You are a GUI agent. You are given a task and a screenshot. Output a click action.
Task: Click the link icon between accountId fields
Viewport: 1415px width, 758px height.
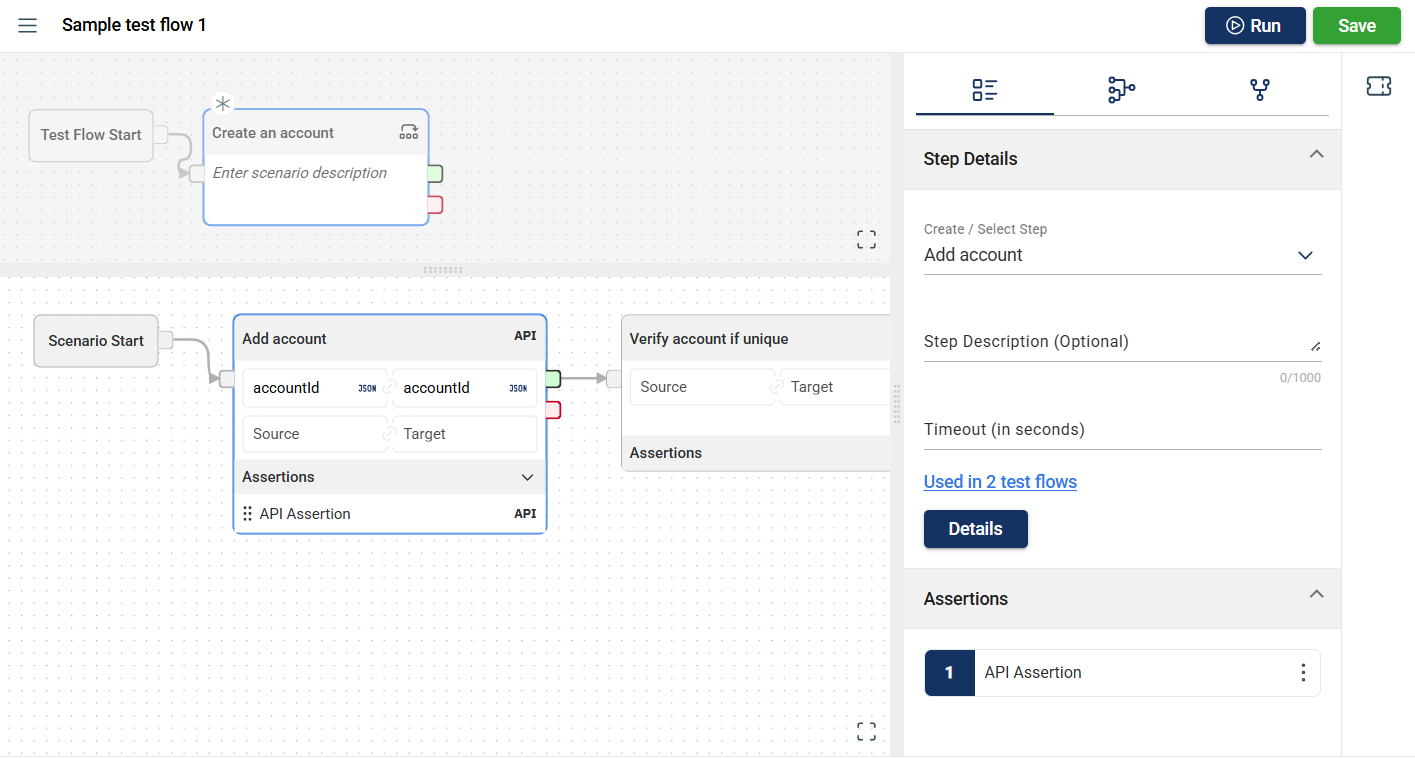click(x=390, y=388)
